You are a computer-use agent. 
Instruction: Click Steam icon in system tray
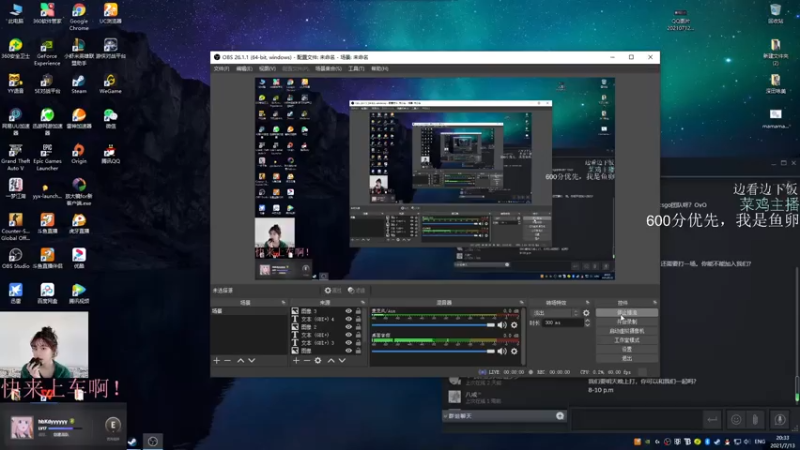pos(717,441)
